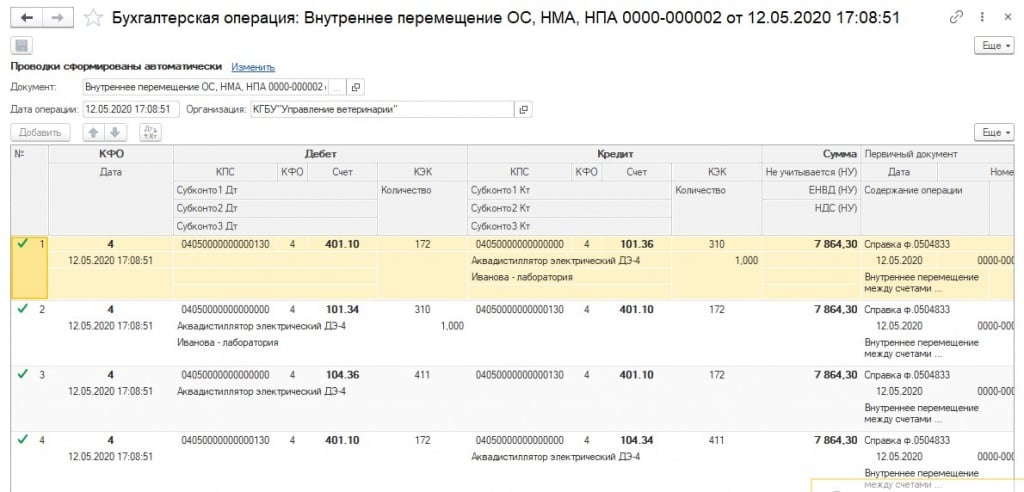Select document field ellipsis button
The width and height of the screenshot is (1024, 492).
pyautogui.click(x=337, y=87)
